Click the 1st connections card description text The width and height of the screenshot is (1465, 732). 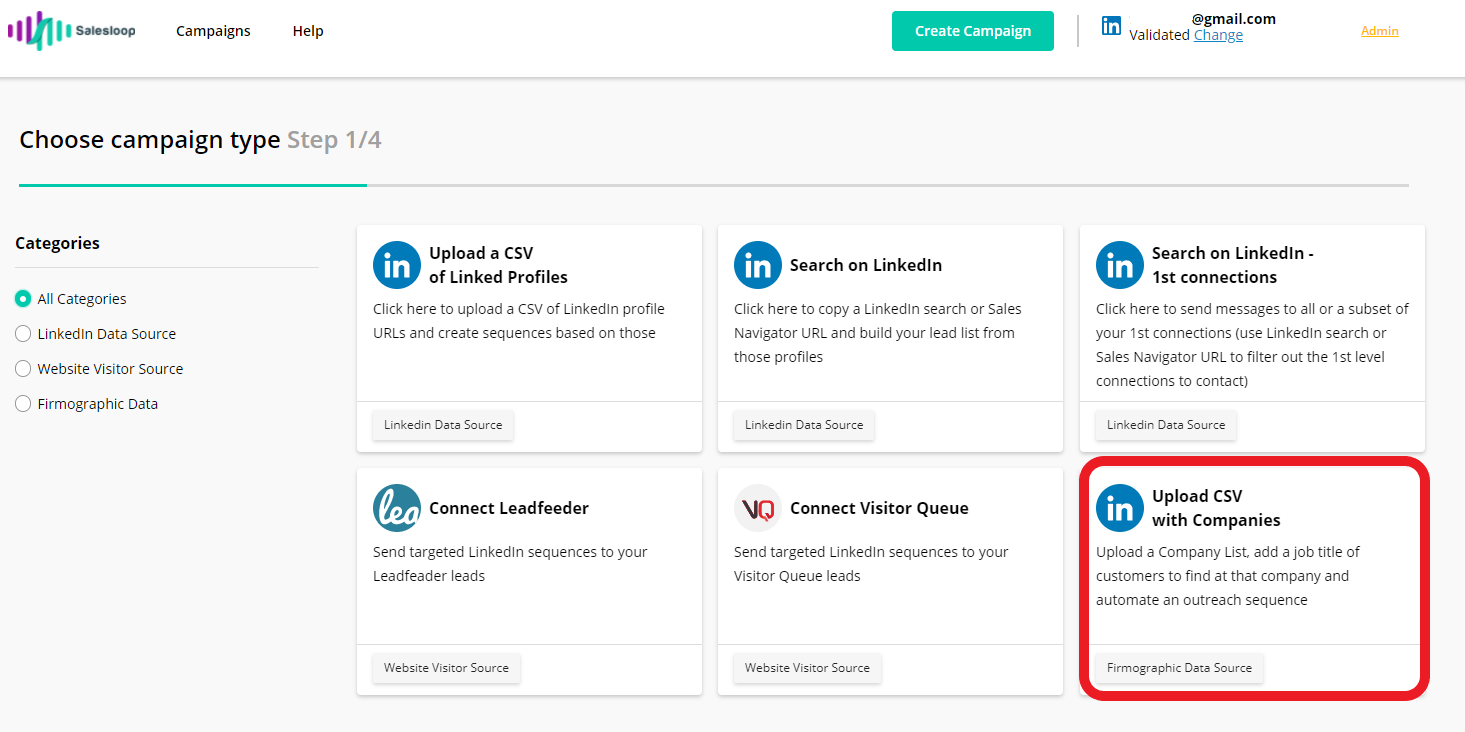point(1252,345)
